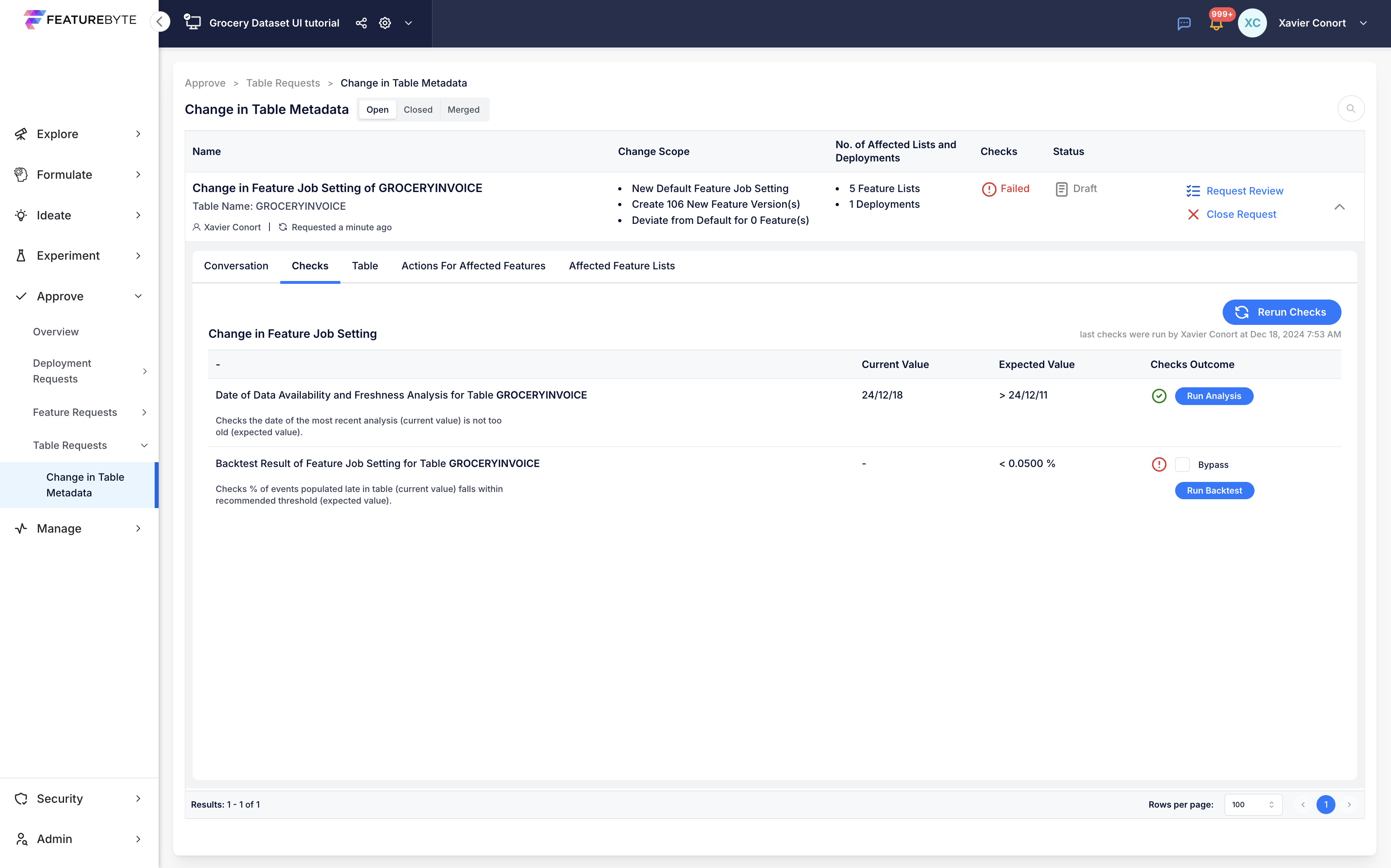Image resolution: width=1391 pixels, height=868 pixels.
Task: Collapse Table Requests submenu chevron
Action: [x=145, y=446]
